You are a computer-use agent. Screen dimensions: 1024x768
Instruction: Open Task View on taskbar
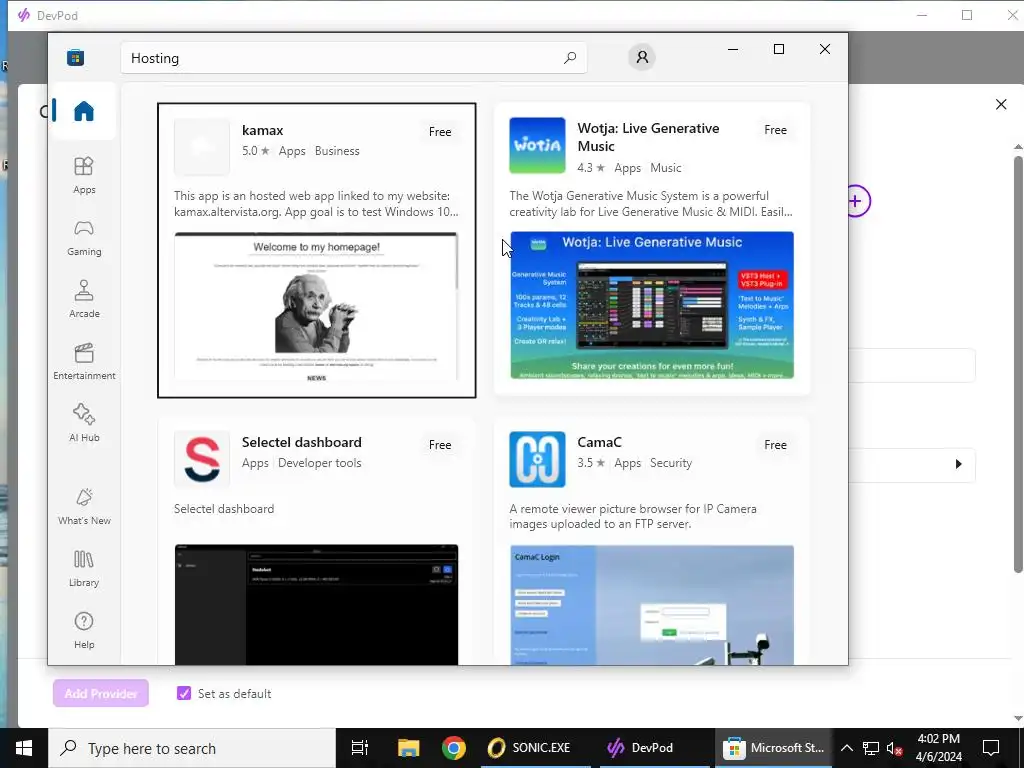(x=360, y=748)
